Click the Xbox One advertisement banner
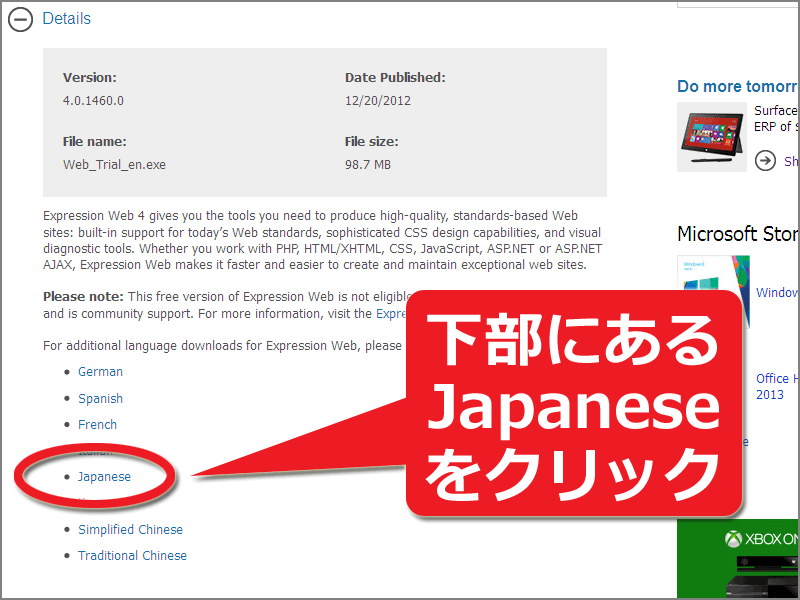The height and width of the screenshot is (600, 800). click(x=737, y=558)
